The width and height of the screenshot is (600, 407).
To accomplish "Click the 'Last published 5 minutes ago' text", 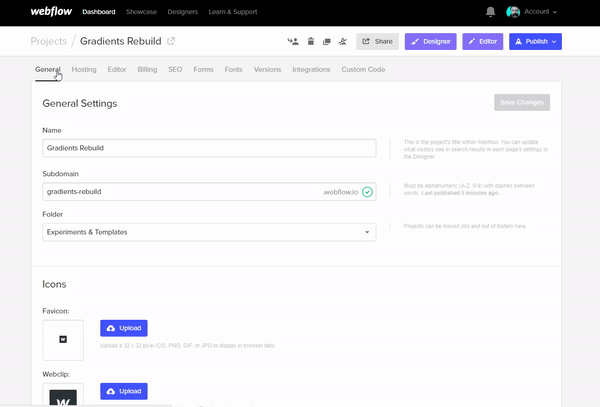I will (x=460, y=193).
